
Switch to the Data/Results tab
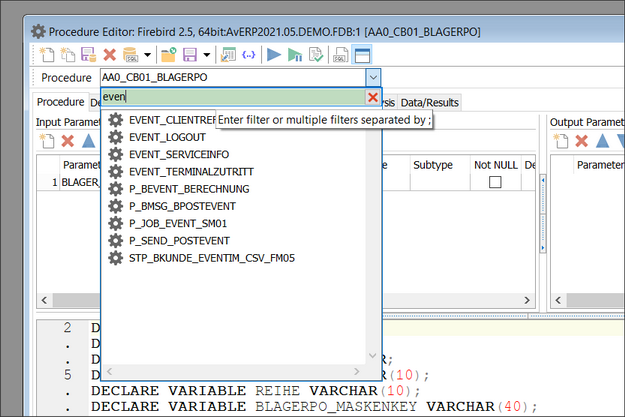point(429,102)
